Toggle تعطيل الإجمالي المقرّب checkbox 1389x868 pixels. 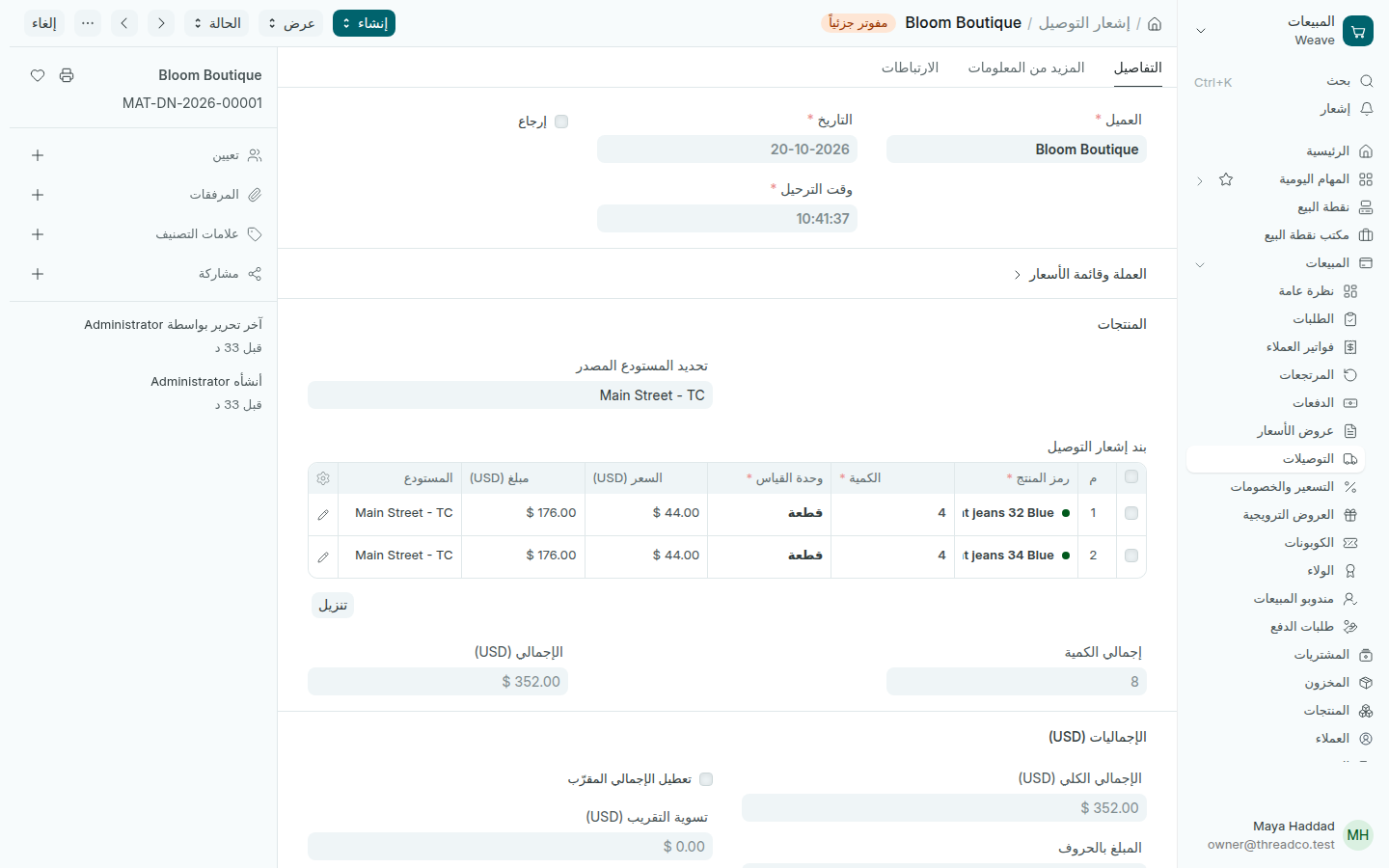706,779
